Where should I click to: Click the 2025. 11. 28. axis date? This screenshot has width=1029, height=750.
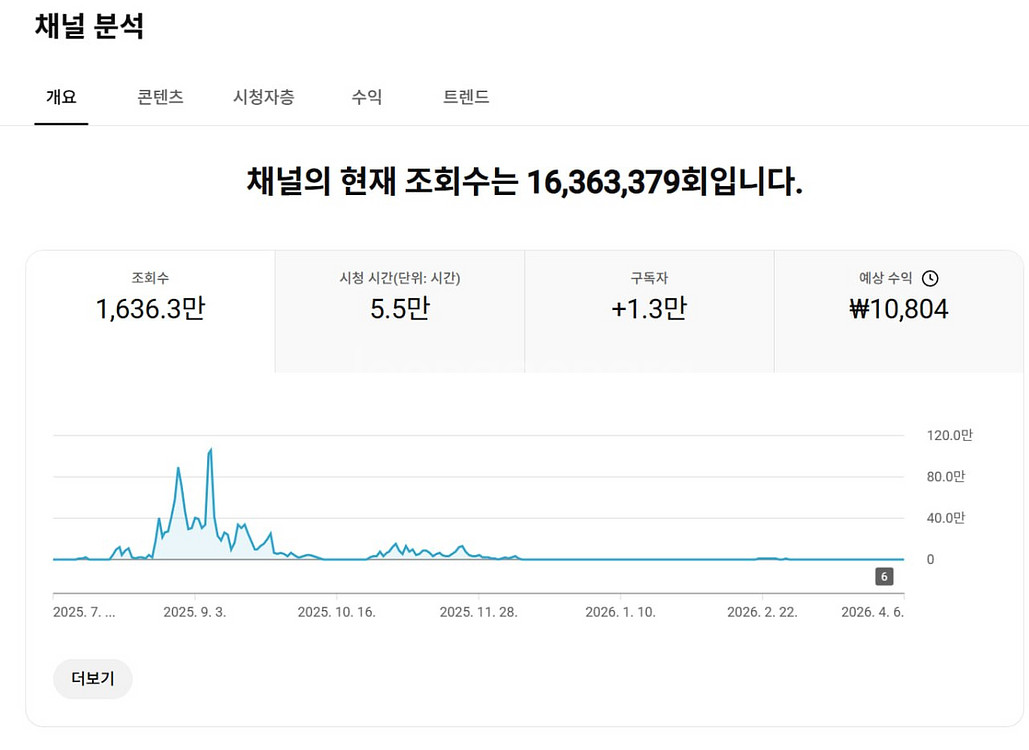click(478, 612)
